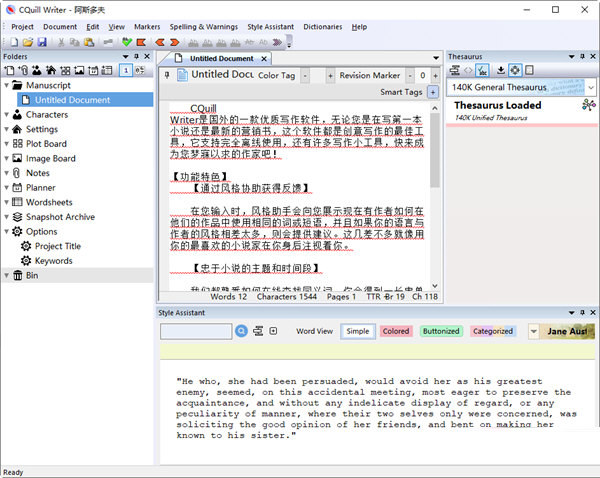Add new worksheet in Folders toolbar

pos(107,70)
